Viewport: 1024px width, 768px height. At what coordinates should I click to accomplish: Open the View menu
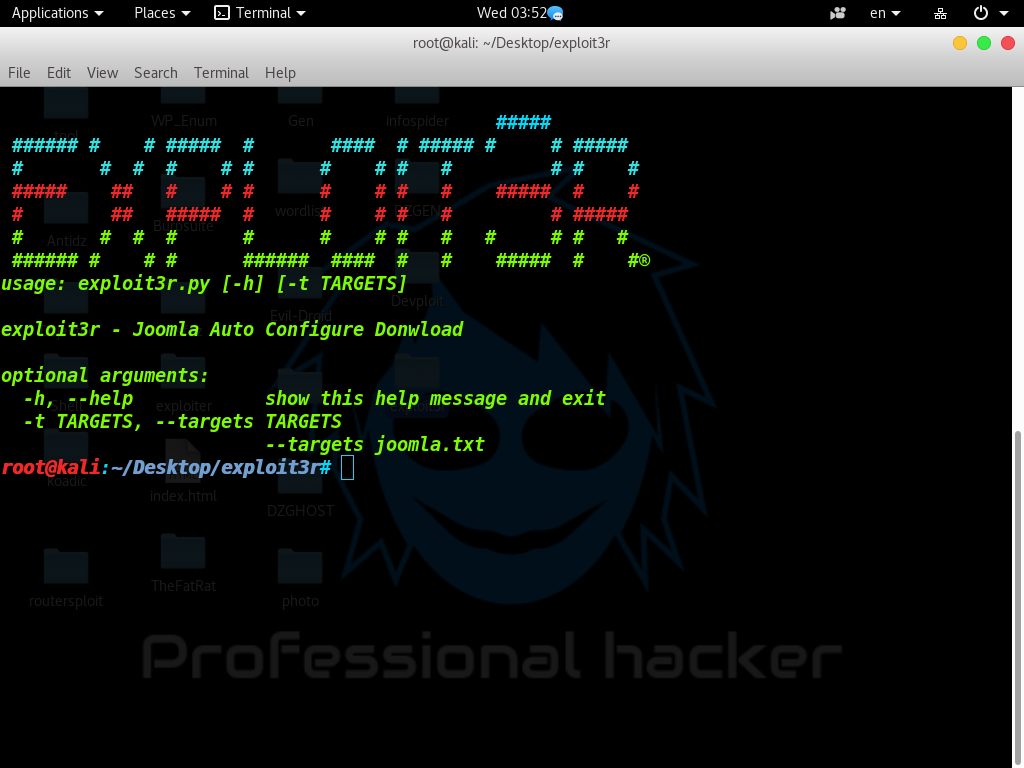pos(103,72)
